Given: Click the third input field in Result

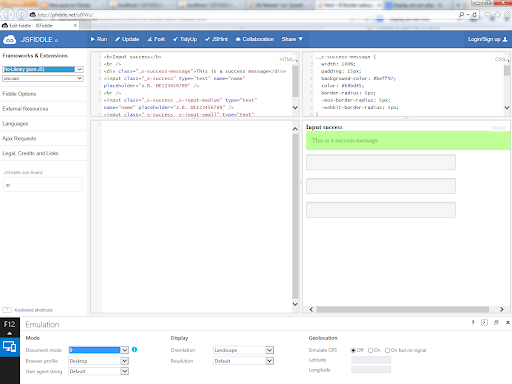Looking at the screenshot, I should 381,210.
